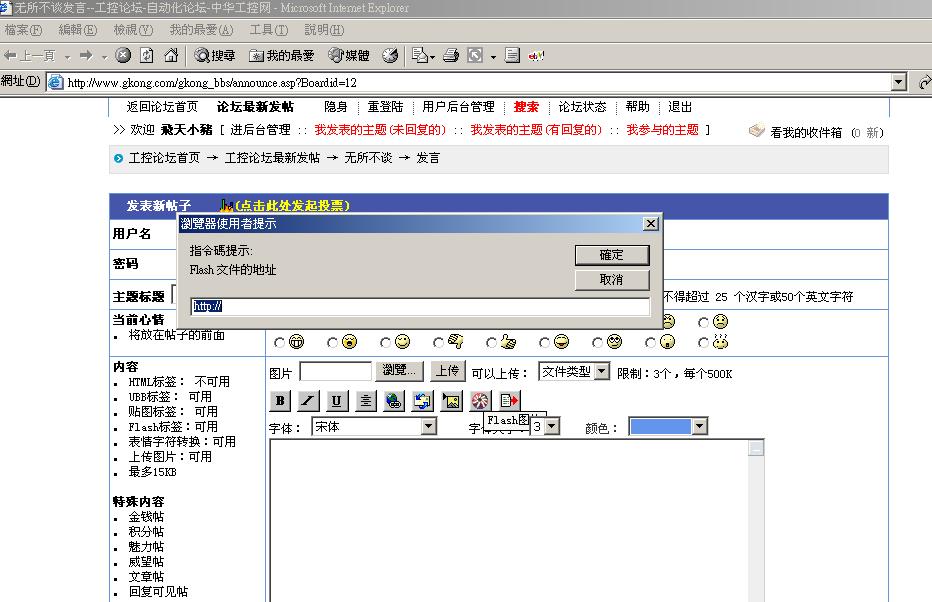Open the History clock icon

click(x=390, y=56)
